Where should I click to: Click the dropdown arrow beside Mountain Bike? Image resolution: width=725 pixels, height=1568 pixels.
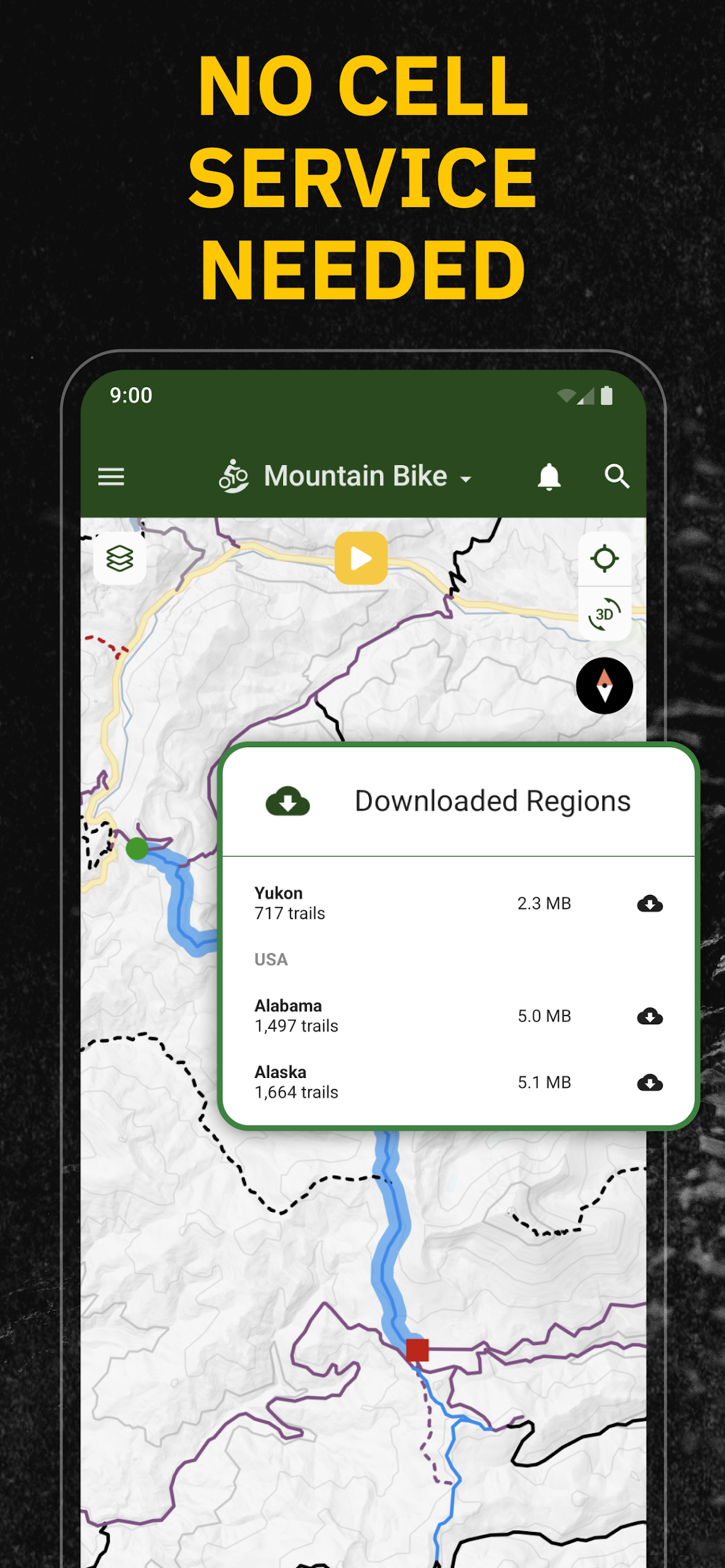[x=466, y=479]
